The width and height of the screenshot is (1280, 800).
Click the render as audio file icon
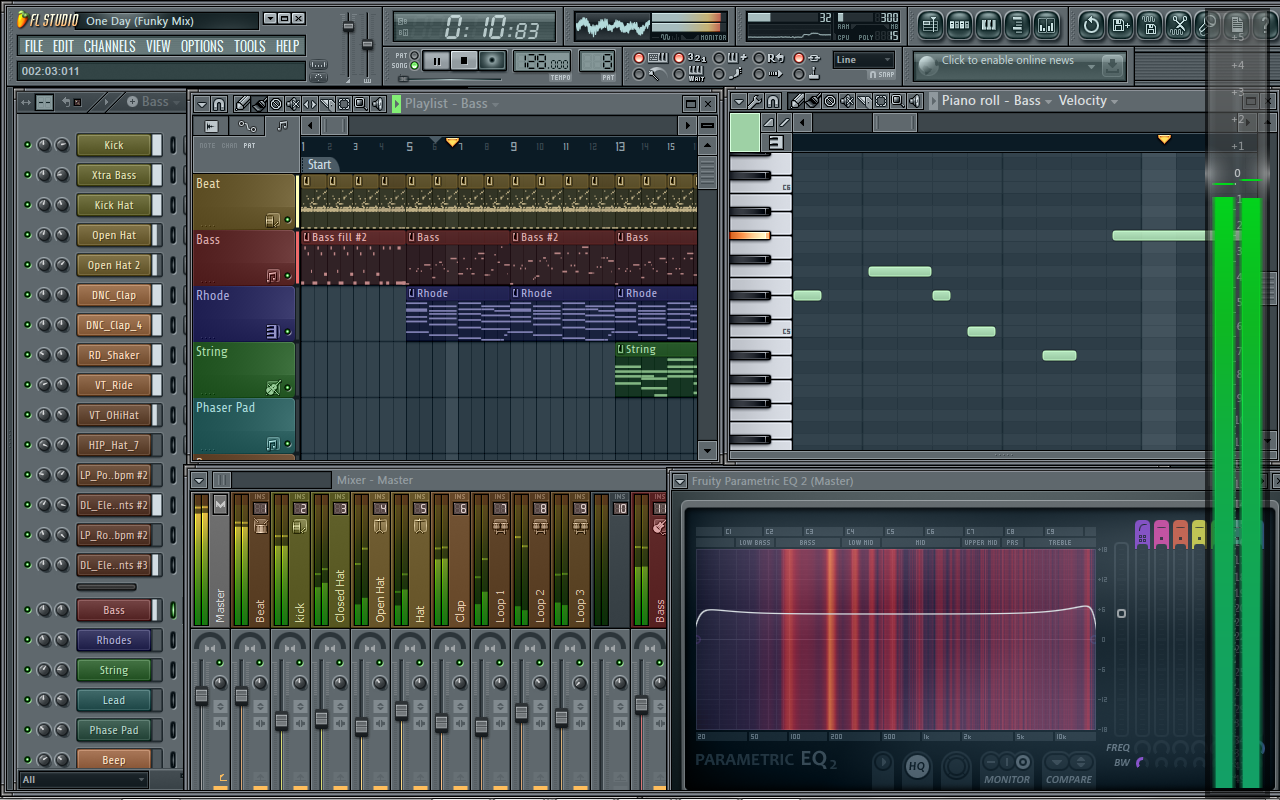[1150, 24]
